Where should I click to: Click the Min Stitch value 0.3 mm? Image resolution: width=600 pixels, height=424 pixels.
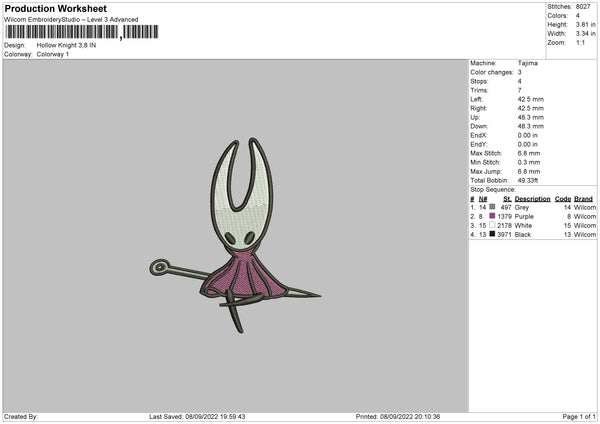tap(528, 162)
